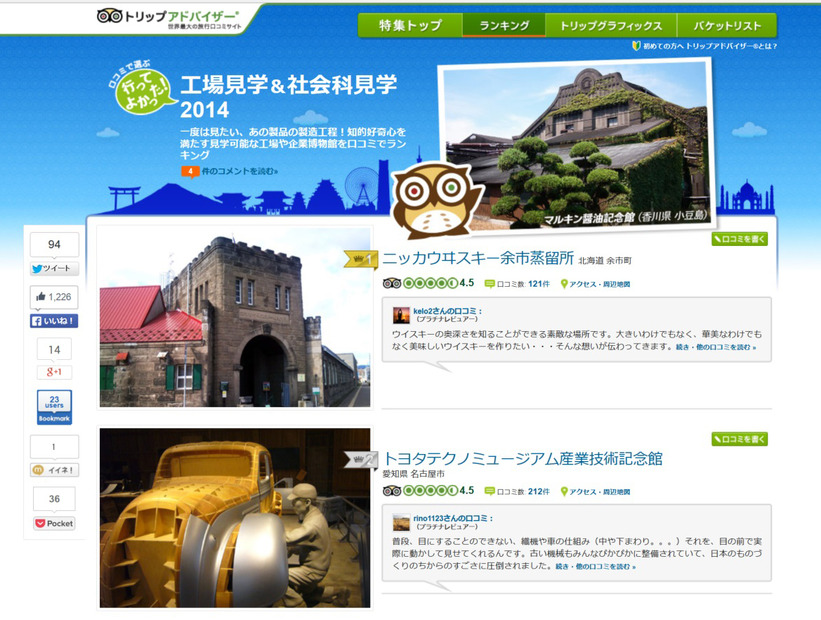
Task: Click 口コミを書く button for Toyota museum
Action: (739, 439)
